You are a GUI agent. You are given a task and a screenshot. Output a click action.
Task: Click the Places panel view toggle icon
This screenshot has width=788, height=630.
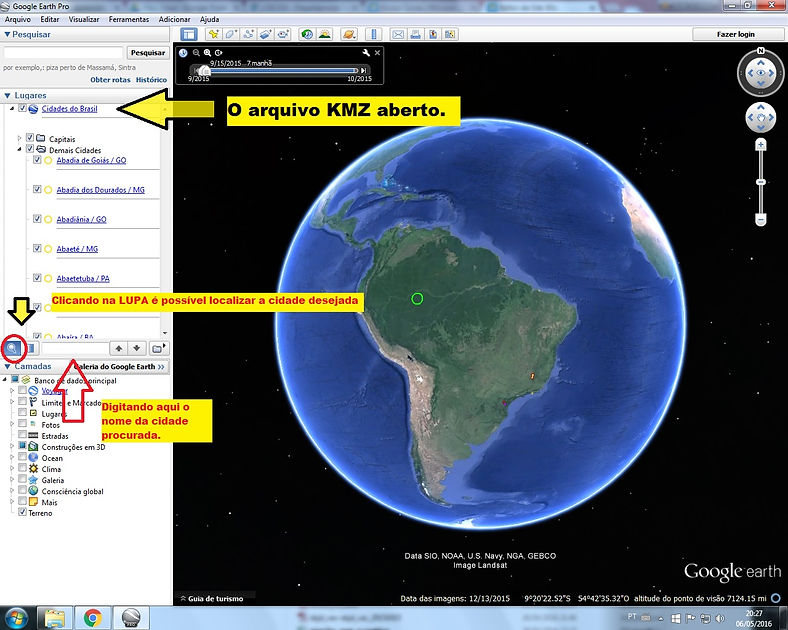[31, 348]
